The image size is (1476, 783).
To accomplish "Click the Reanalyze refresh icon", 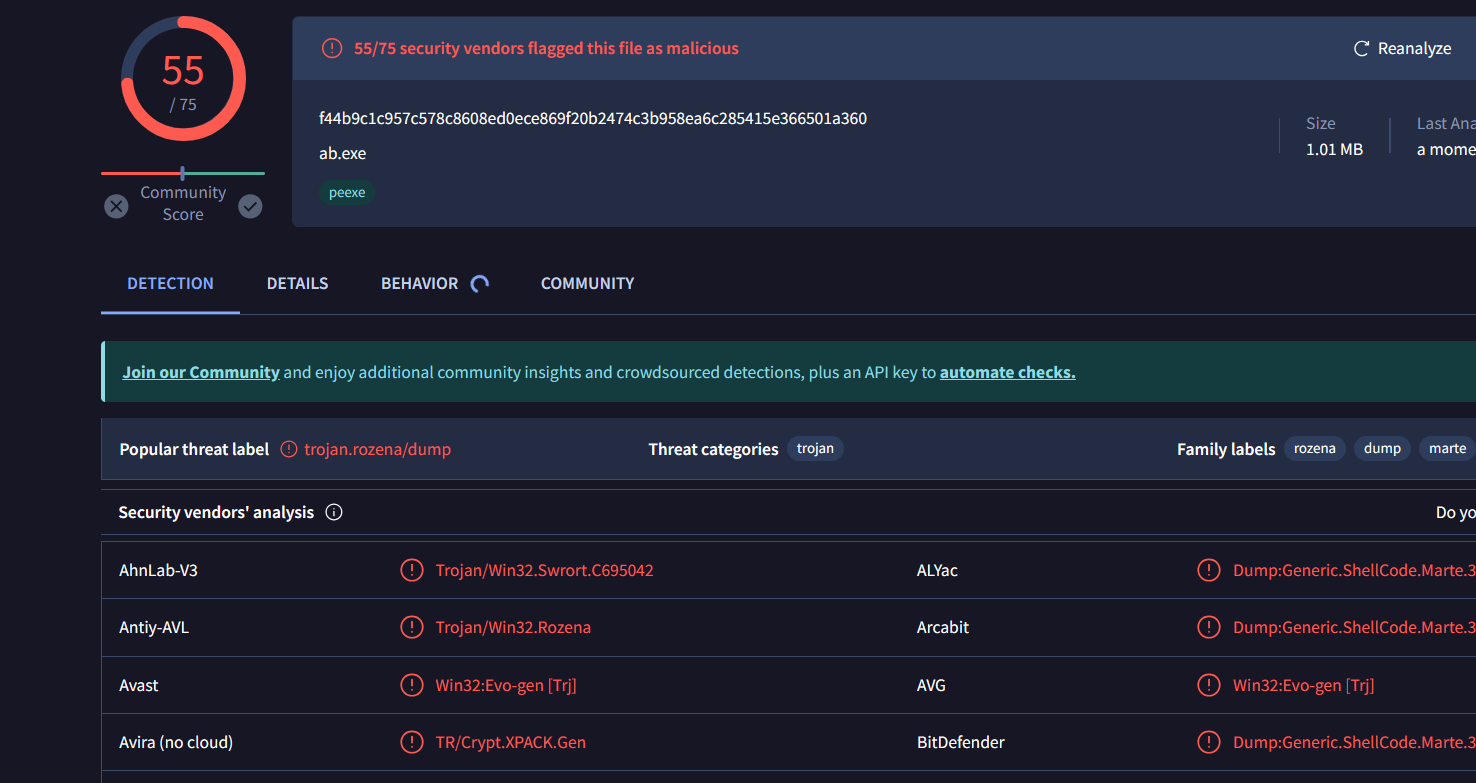I will [1361, 49].
